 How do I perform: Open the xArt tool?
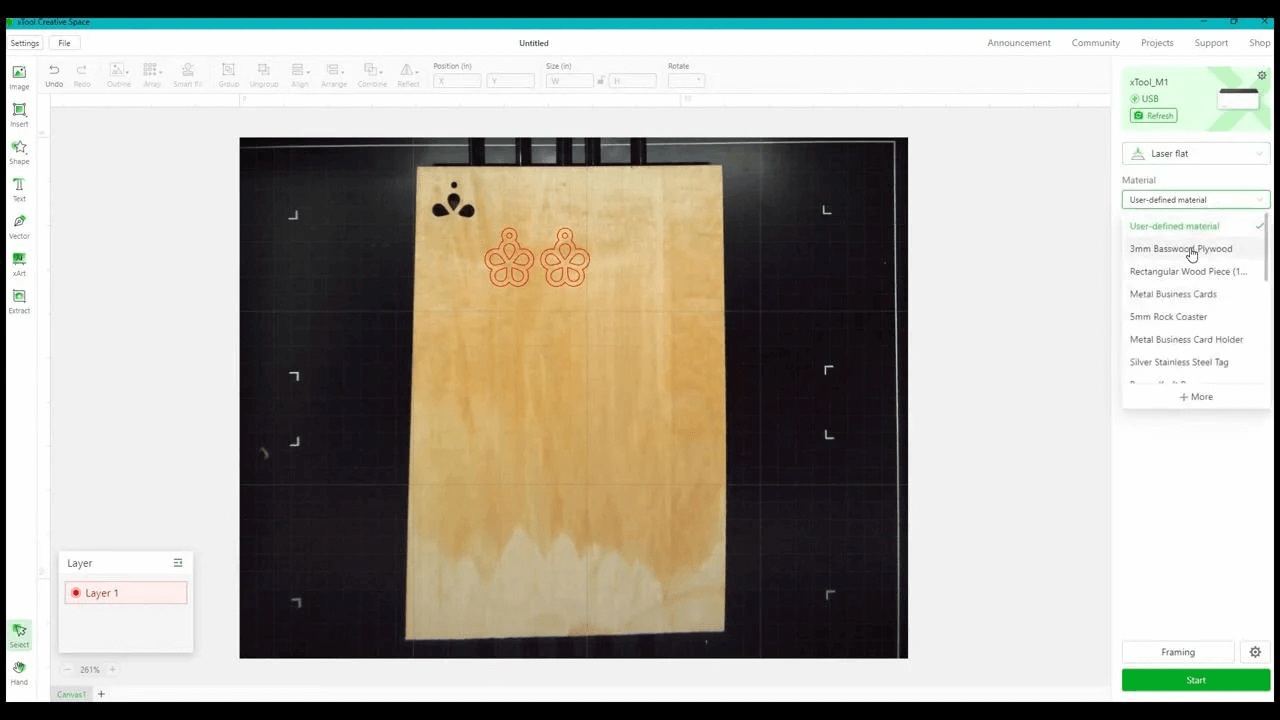(x=19, y=264)
